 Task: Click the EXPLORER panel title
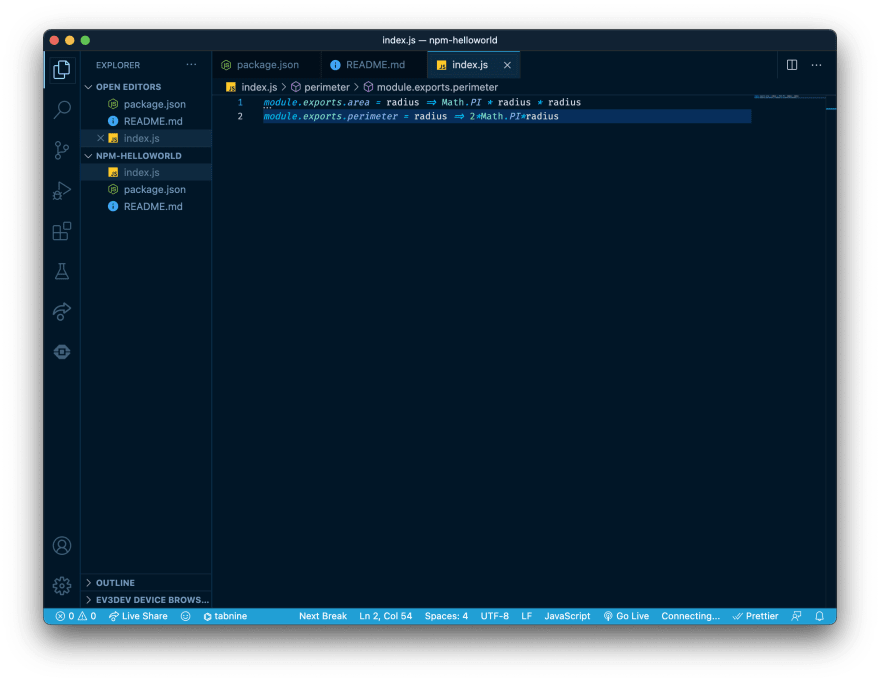coord(118,65)
